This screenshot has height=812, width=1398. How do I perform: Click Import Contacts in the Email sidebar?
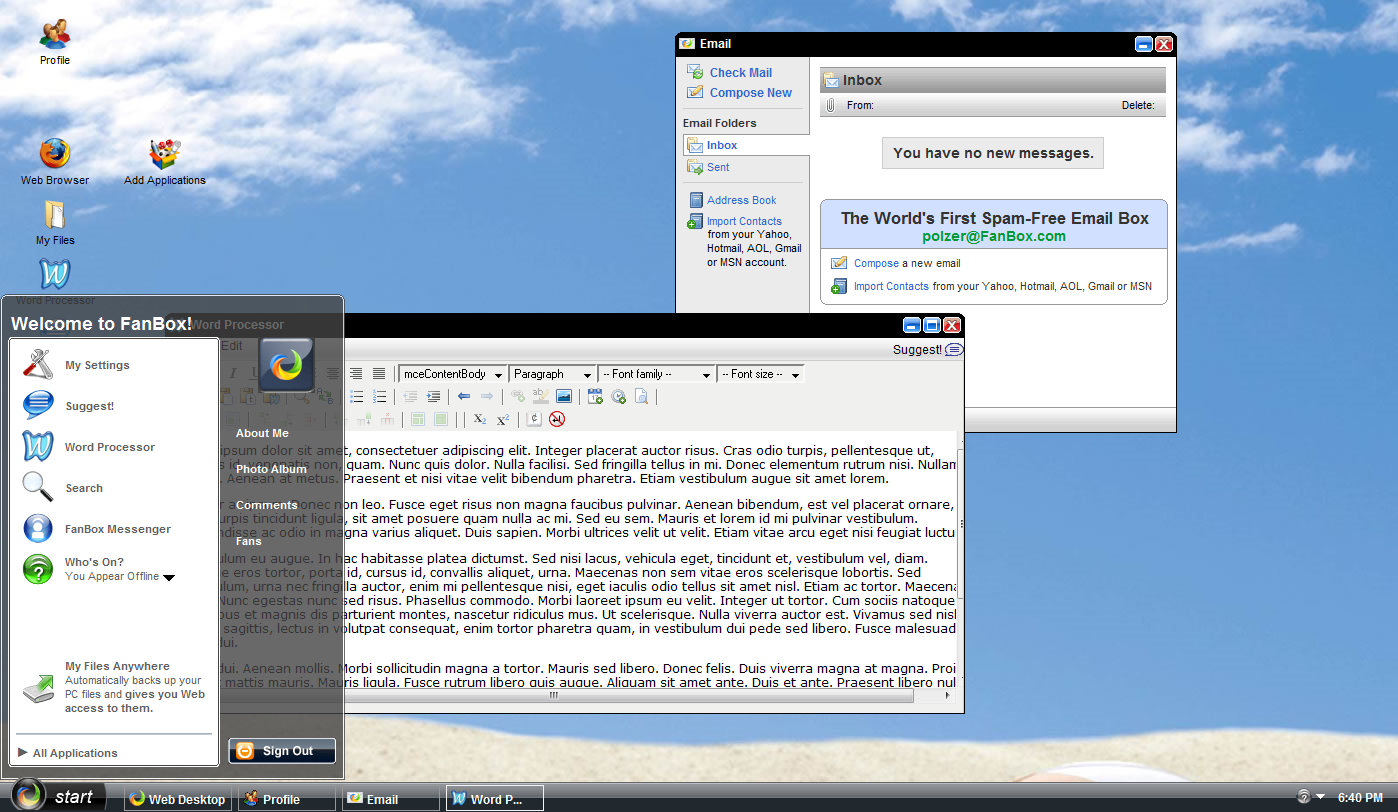[744, 221]
